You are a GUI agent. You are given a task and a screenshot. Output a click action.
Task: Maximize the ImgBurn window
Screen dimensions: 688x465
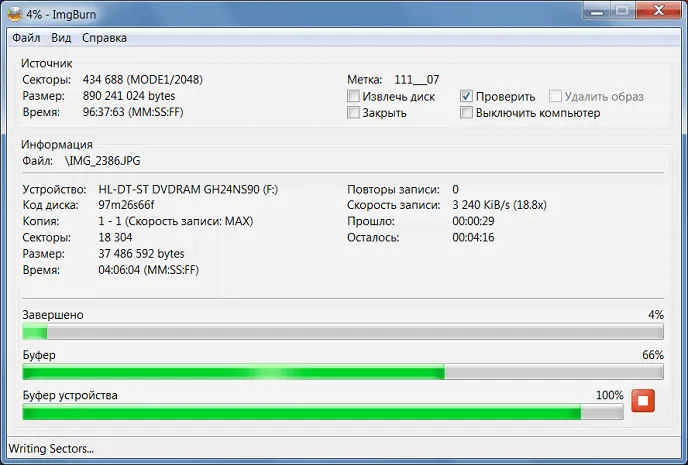[x=623, y=11]
